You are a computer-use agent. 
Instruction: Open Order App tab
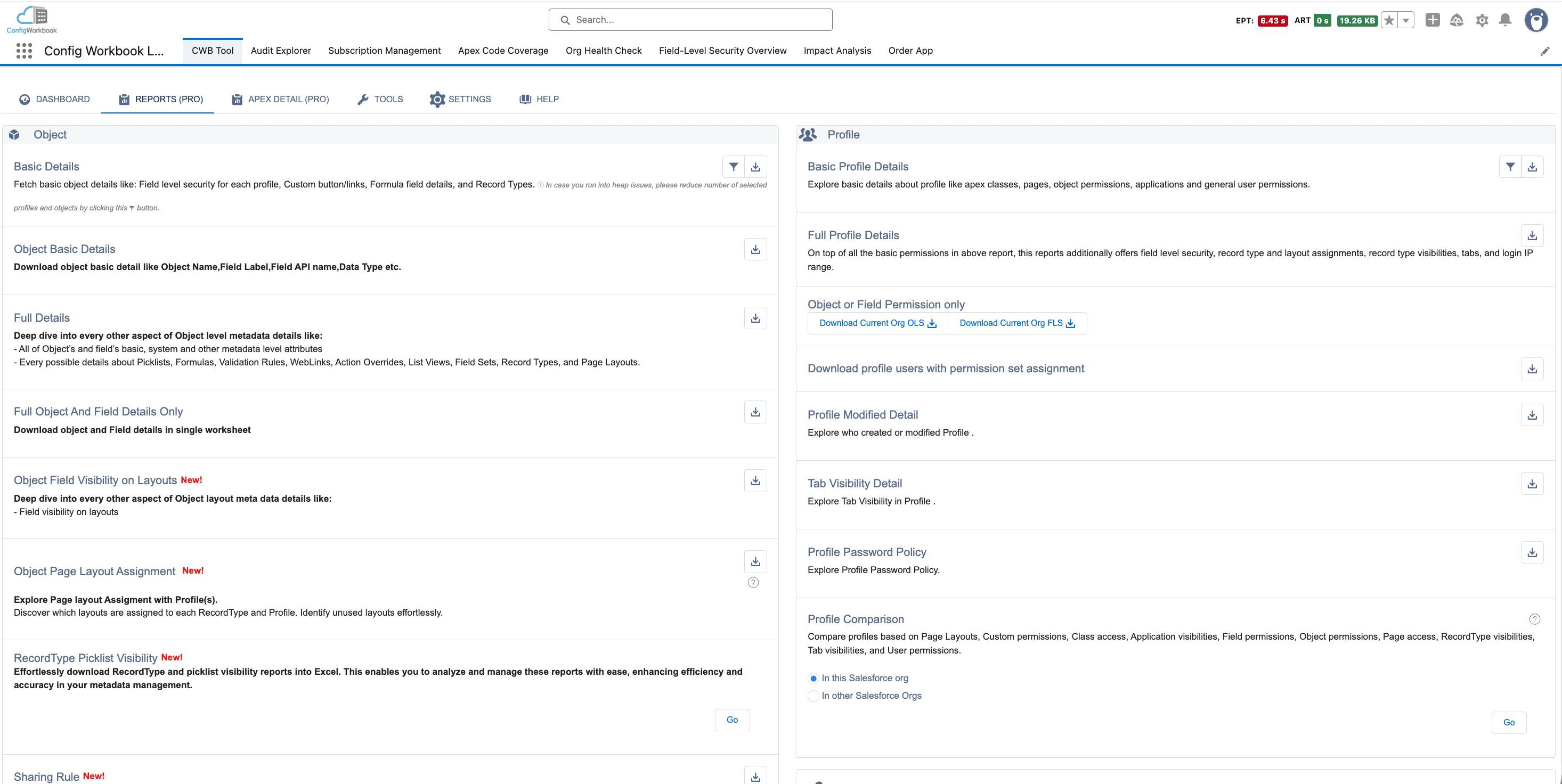point(911,51)
